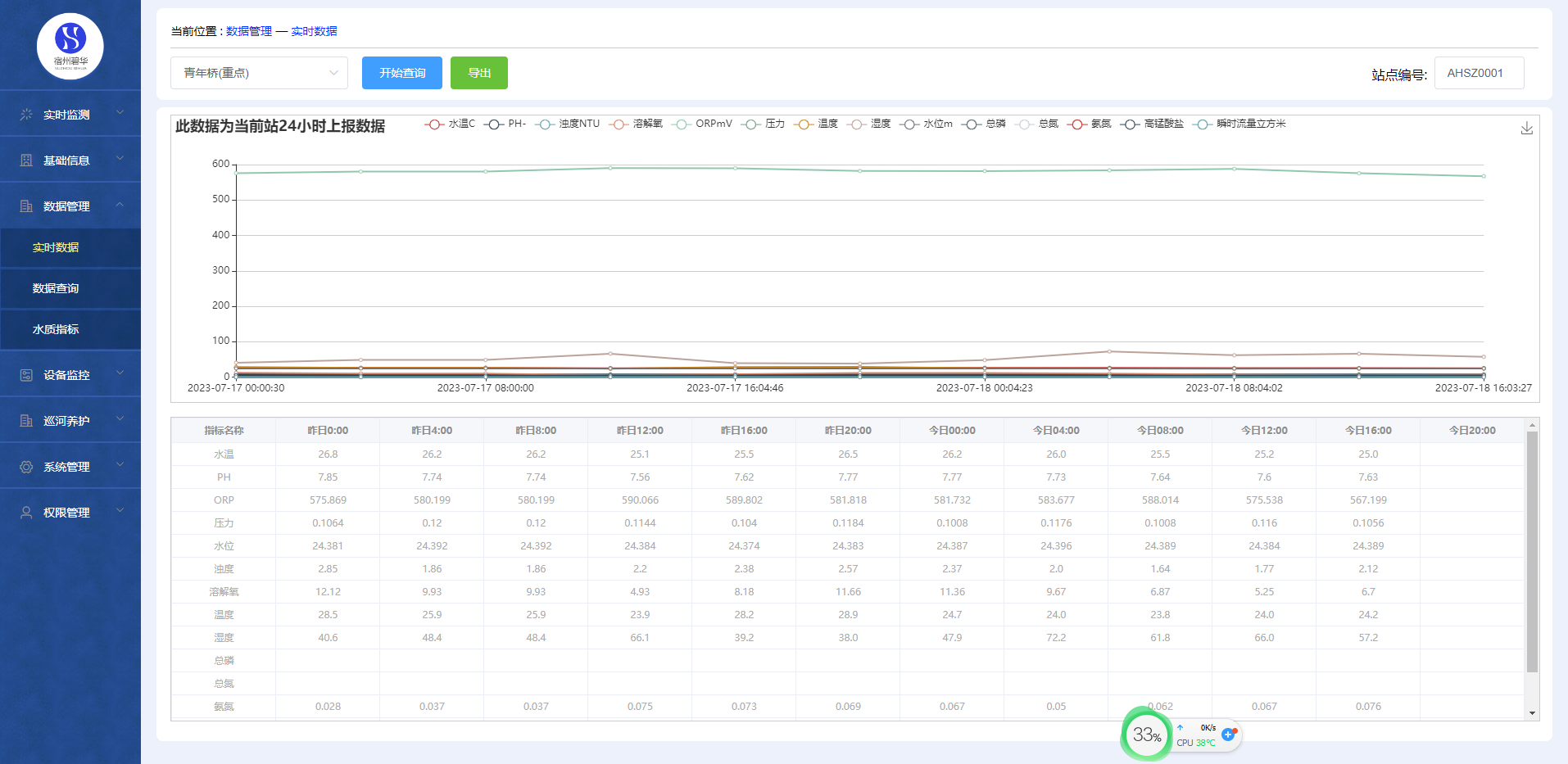Click the 湿度 value 72.2
This screenshot has height=764, width=1568.
(1056, 638)
